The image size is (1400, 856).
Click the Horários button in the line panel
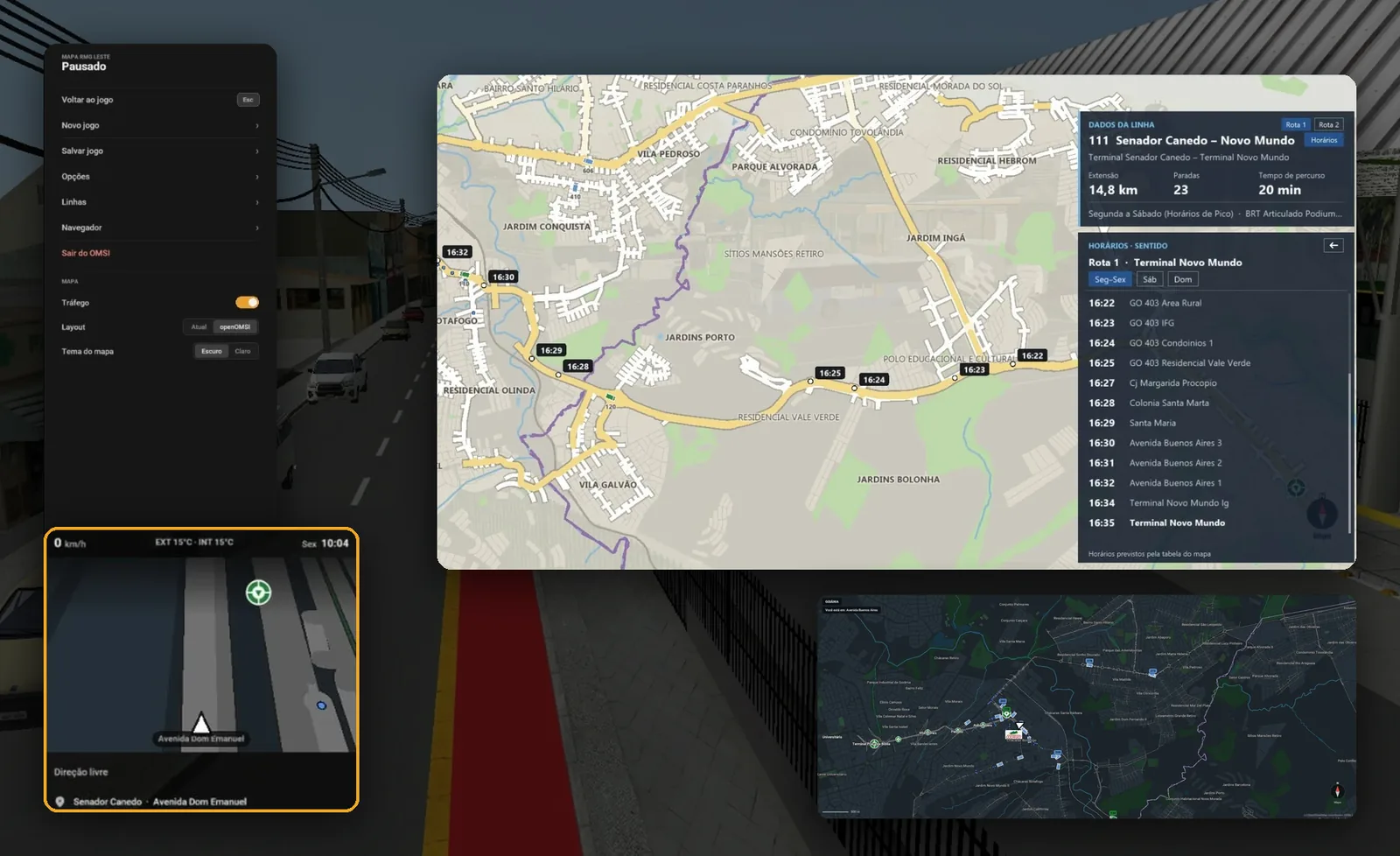coord(1324,140)
